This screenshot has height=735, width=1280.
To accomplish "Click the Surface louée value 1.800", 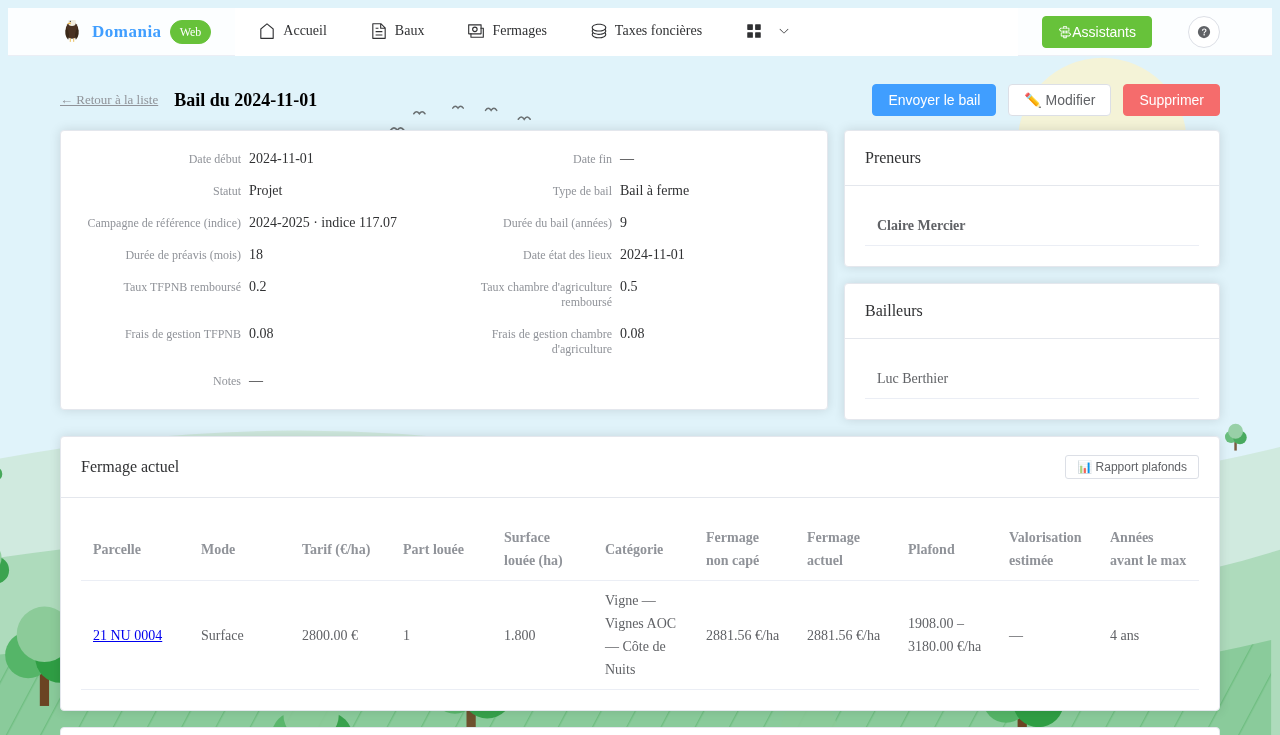I will pyautogui.click(x=520, y=636).
